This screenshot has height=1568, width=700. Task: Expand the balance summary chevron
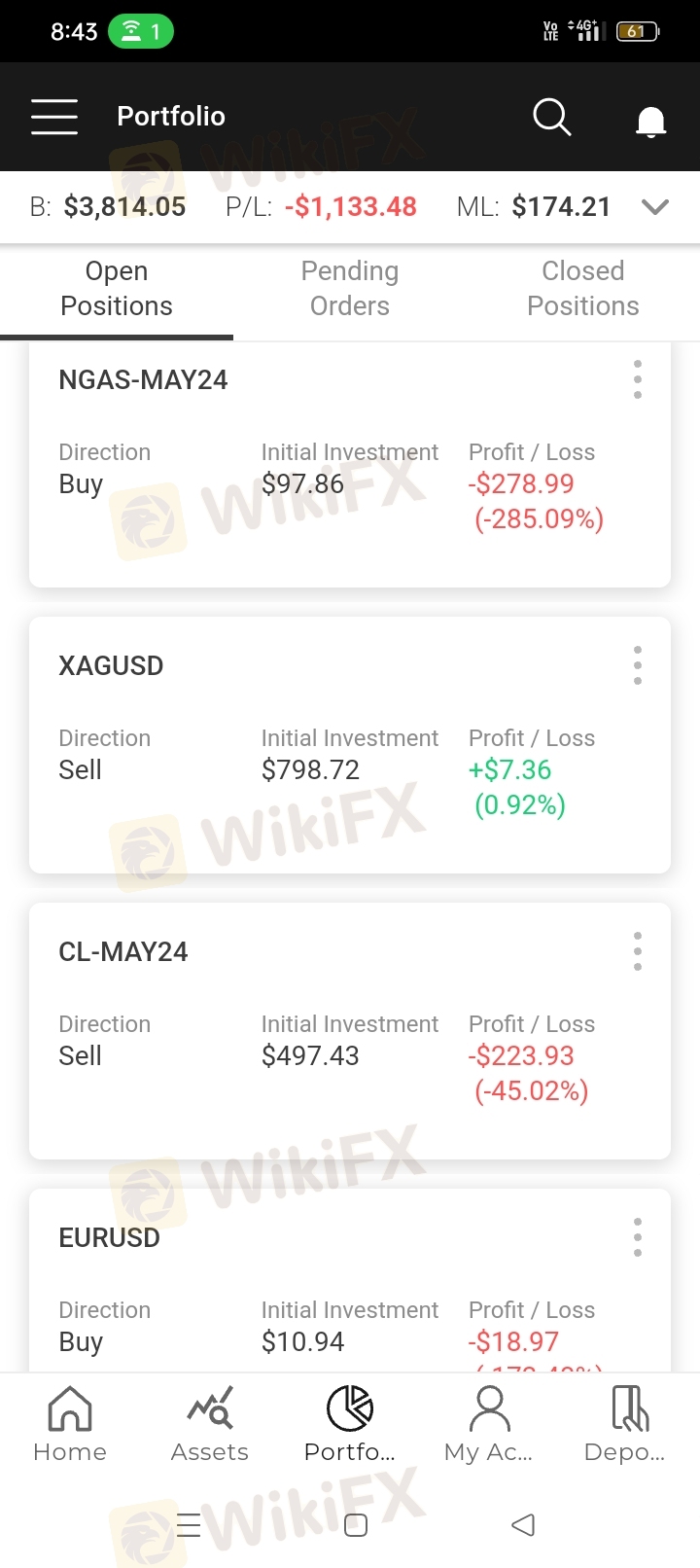tap(655, 207)
